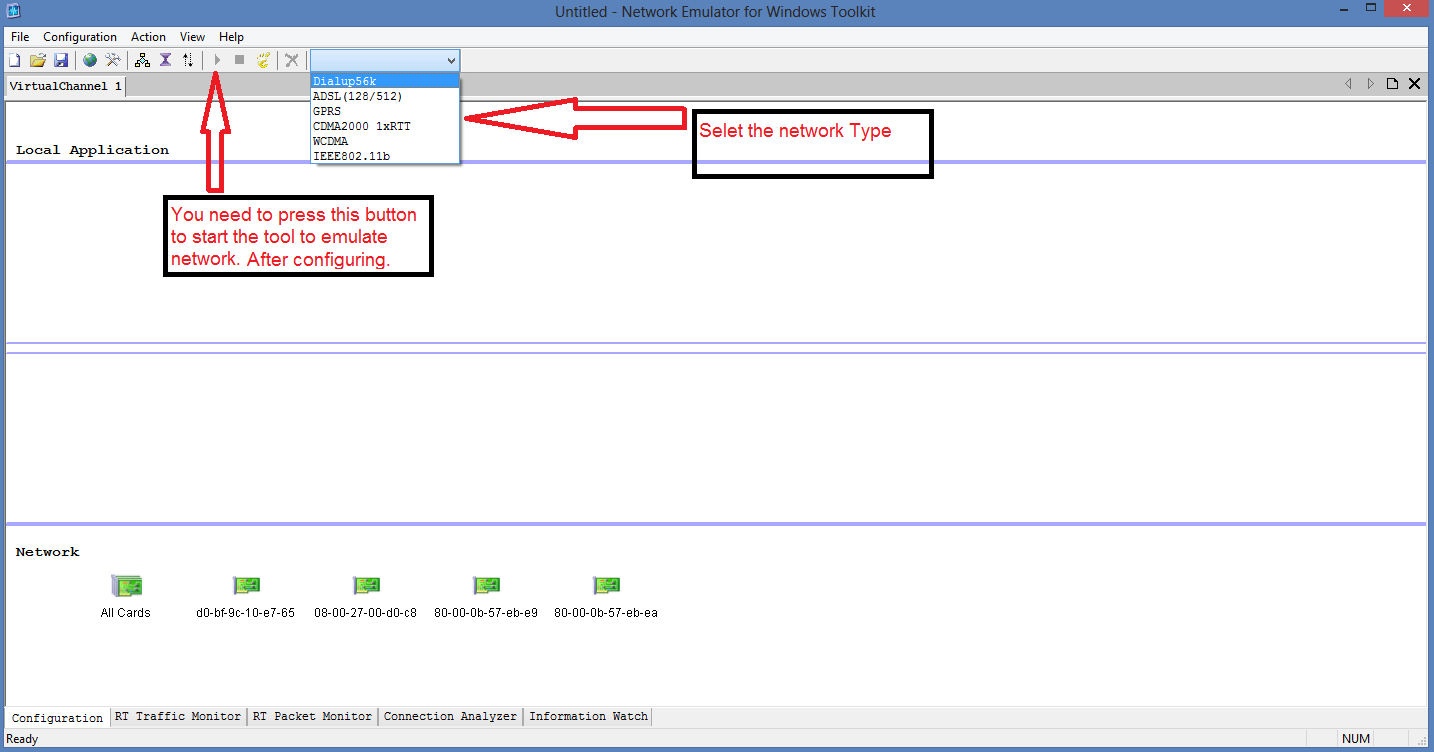Open an existing configuration file
The width and height of the screenshot is (1434, 752).
[38, 59]
